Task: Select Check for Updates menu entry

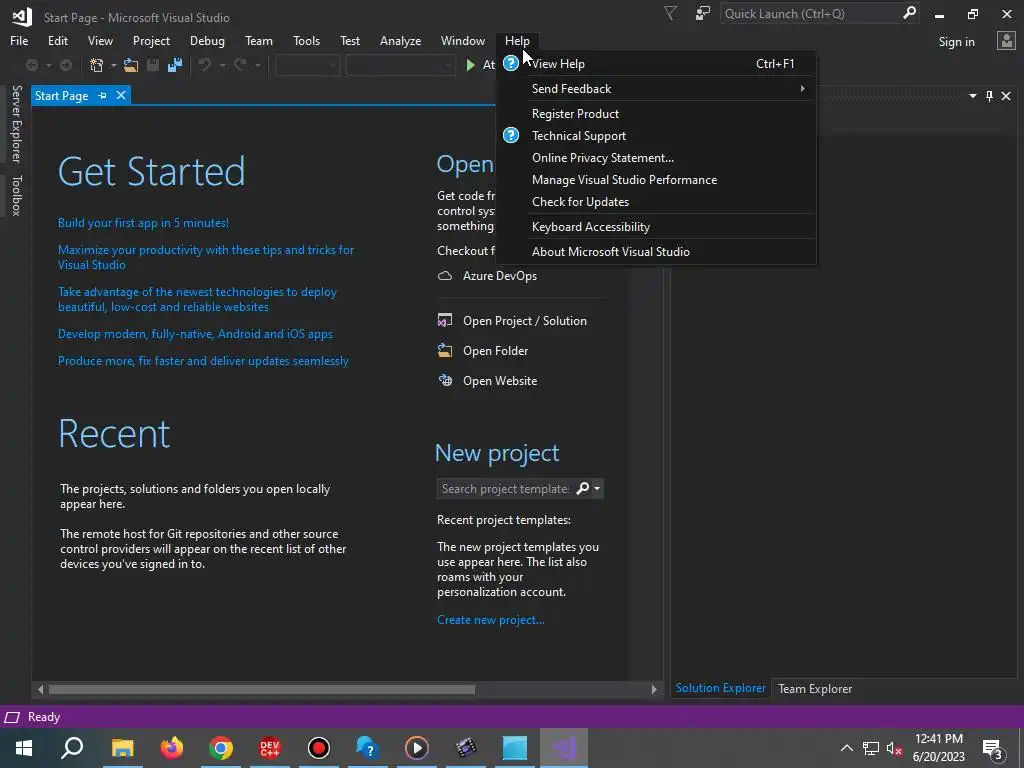Action: tap(656, 202)
